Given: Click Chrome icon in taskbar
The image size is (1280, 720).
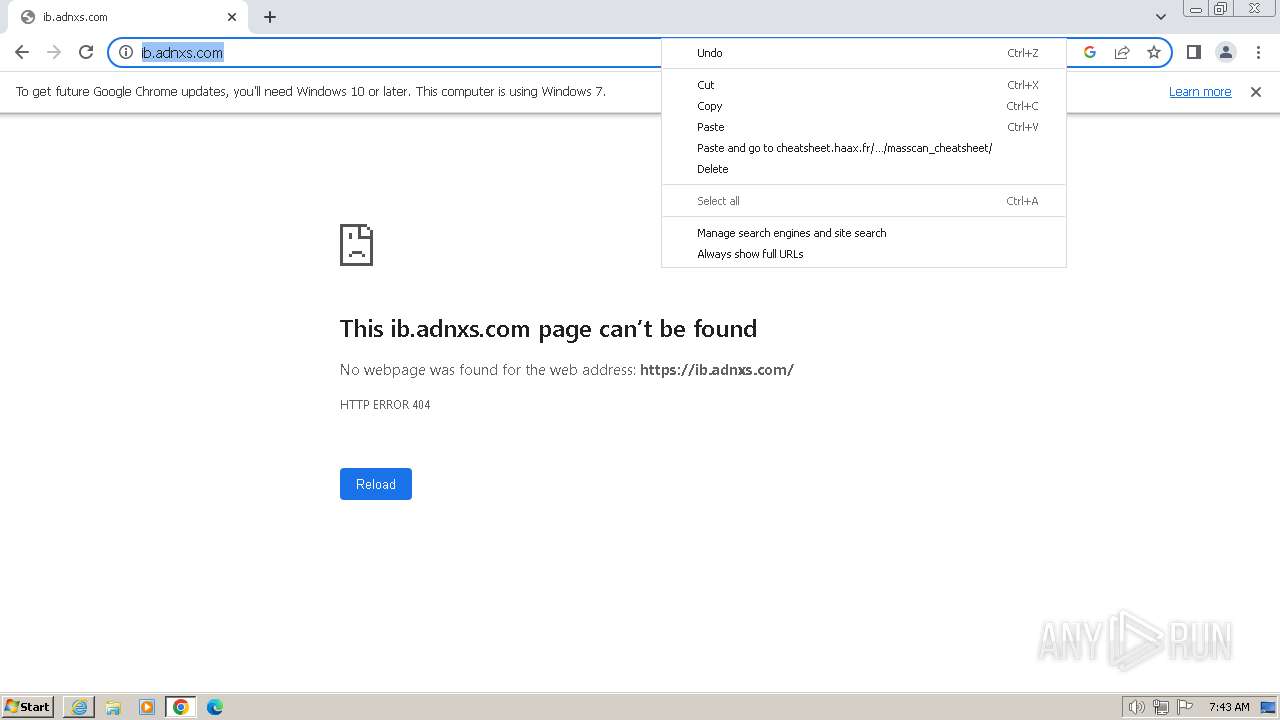Looking at the screenshot, I should (x=181, y=707).
